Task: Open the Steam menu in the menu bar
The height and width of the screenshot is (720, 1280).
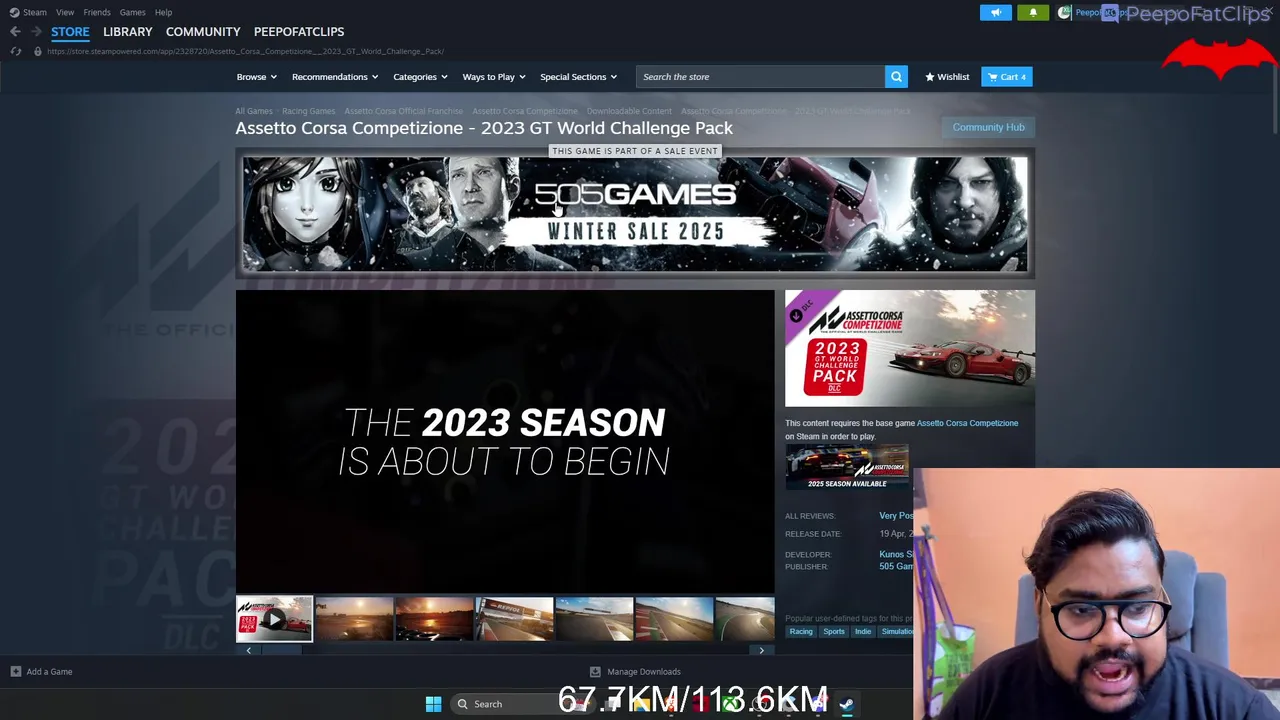Action: [28, 12]
